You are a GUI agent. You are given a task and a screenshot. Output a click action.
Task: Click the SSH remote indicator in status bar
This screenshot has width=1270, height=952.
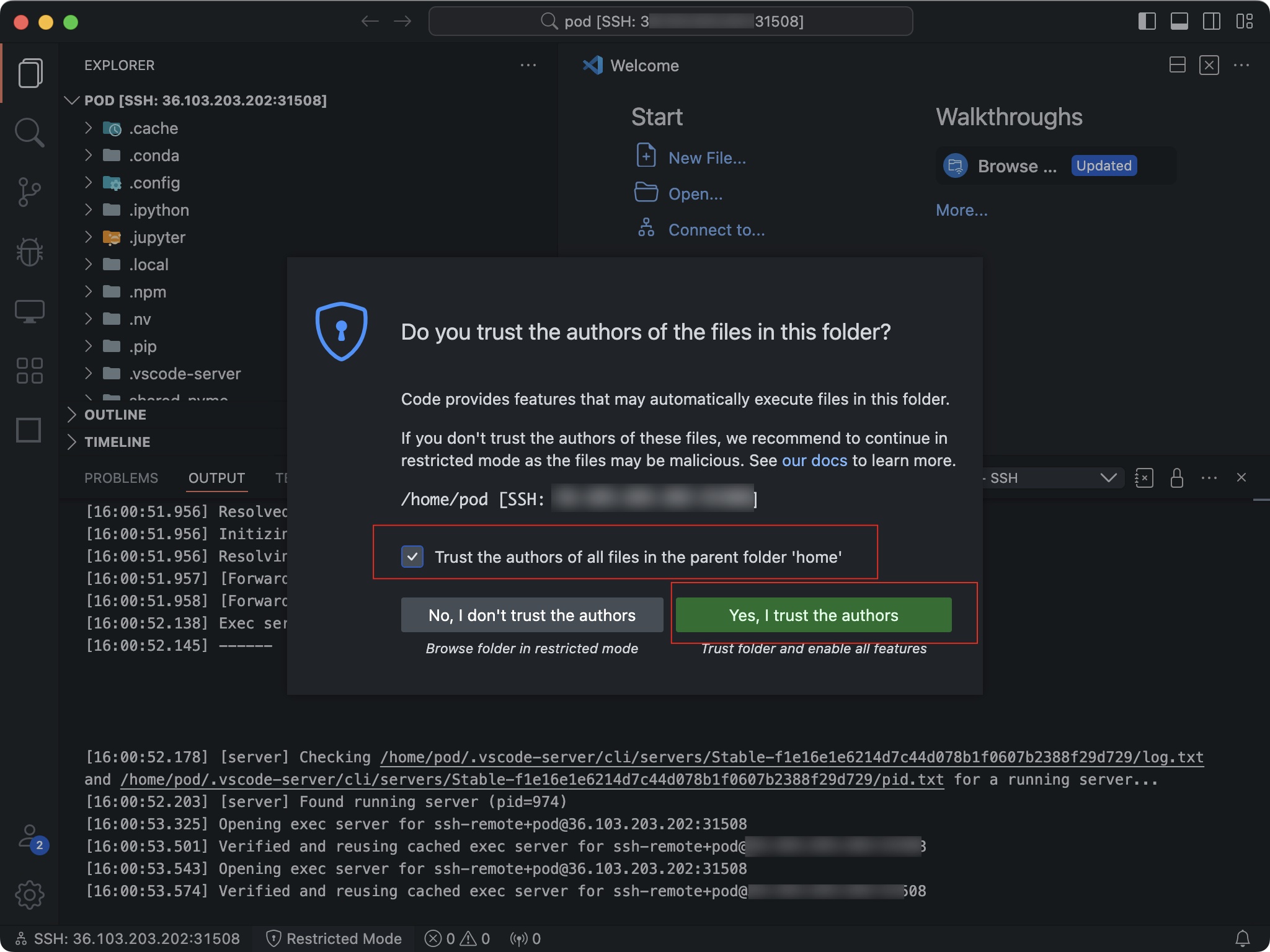(127, 938)
